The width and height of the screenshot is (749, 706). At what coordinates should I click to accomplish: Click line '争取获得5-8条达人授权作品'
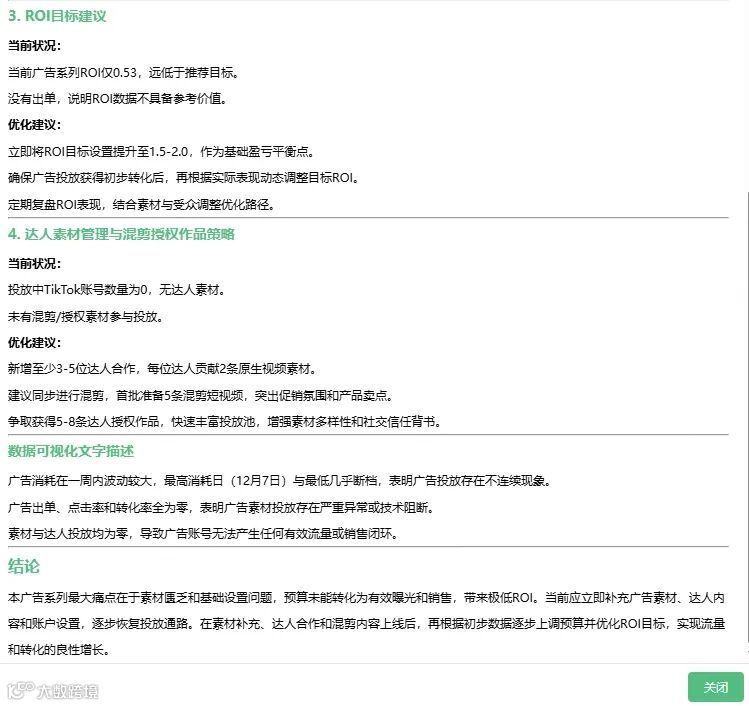(83, 422)
